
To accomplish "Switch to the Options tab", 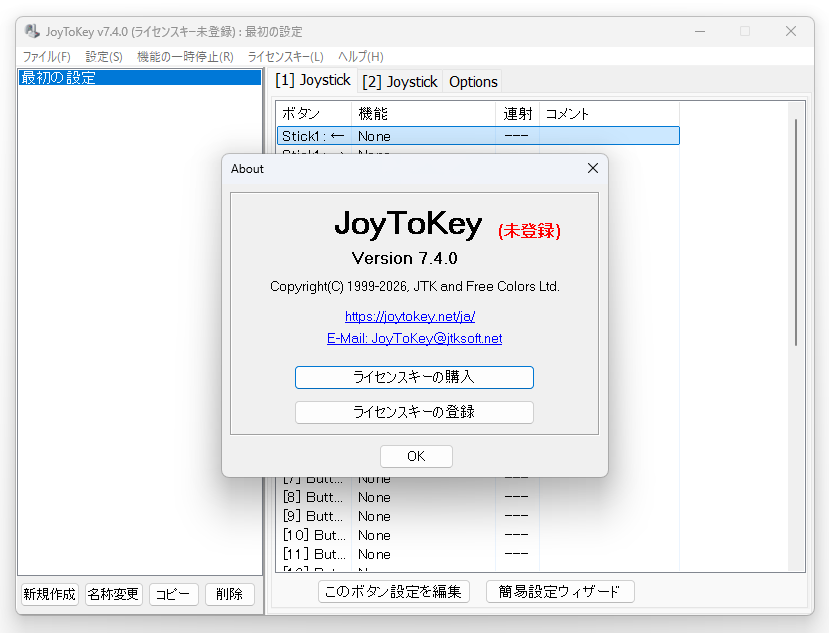I will 473,82.
